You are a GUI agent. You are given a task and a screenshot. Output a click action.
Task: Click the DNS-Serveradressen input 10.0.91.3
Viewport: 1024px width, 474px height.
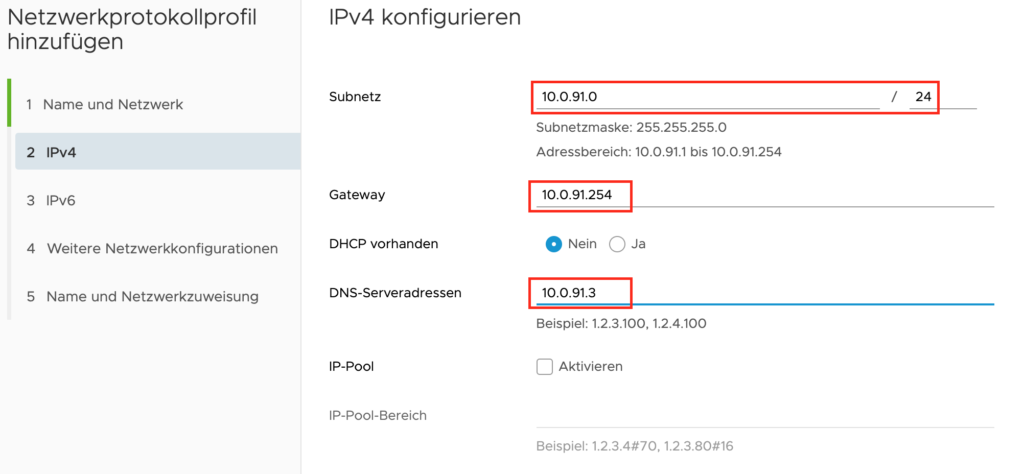(x=765, y=293)
